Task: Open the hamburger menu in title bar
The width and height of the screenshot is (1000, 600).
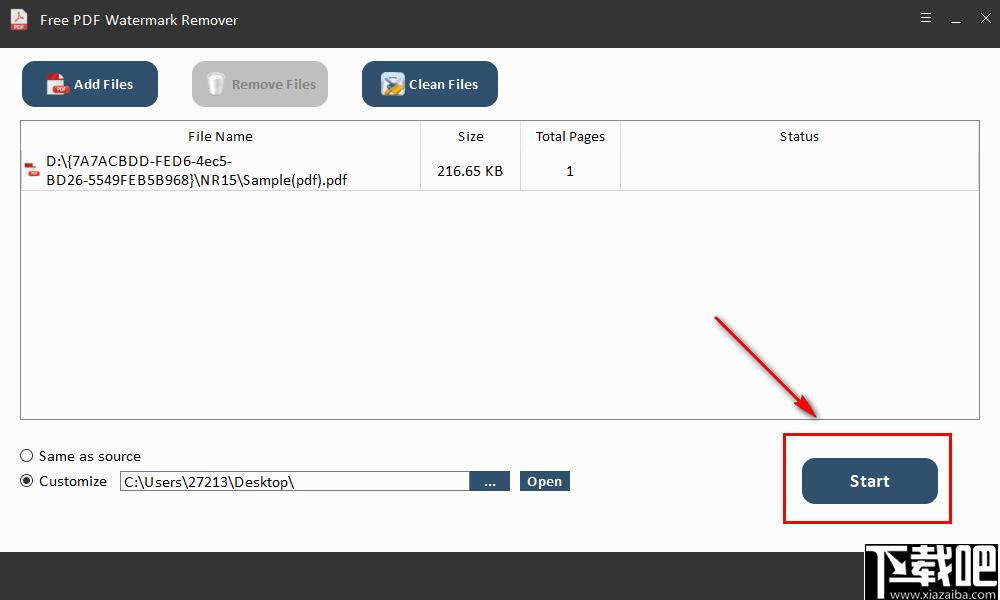Action: (x=926, y=18)
